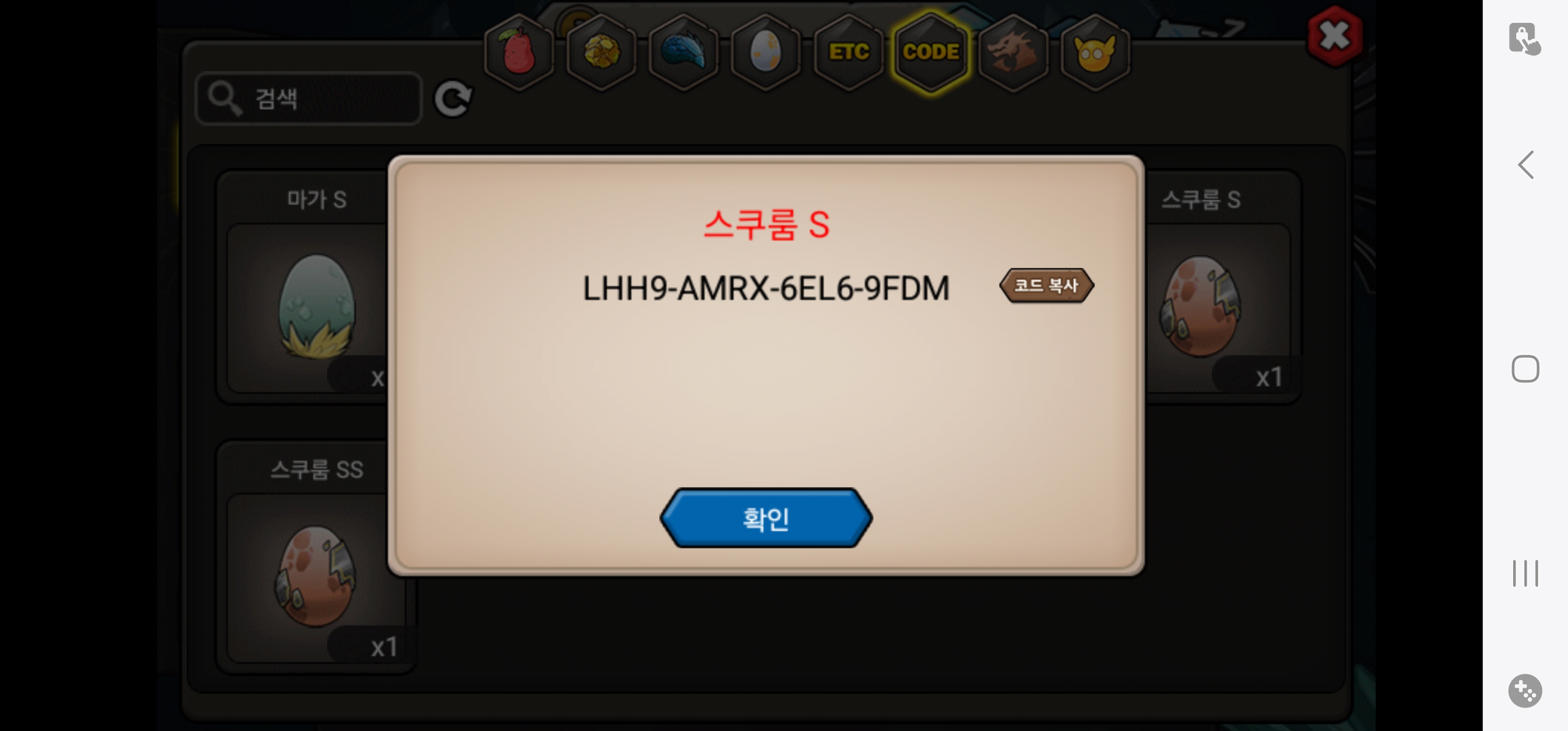Select the egg category icon
1568x731 pixels.
coord(766,52)
